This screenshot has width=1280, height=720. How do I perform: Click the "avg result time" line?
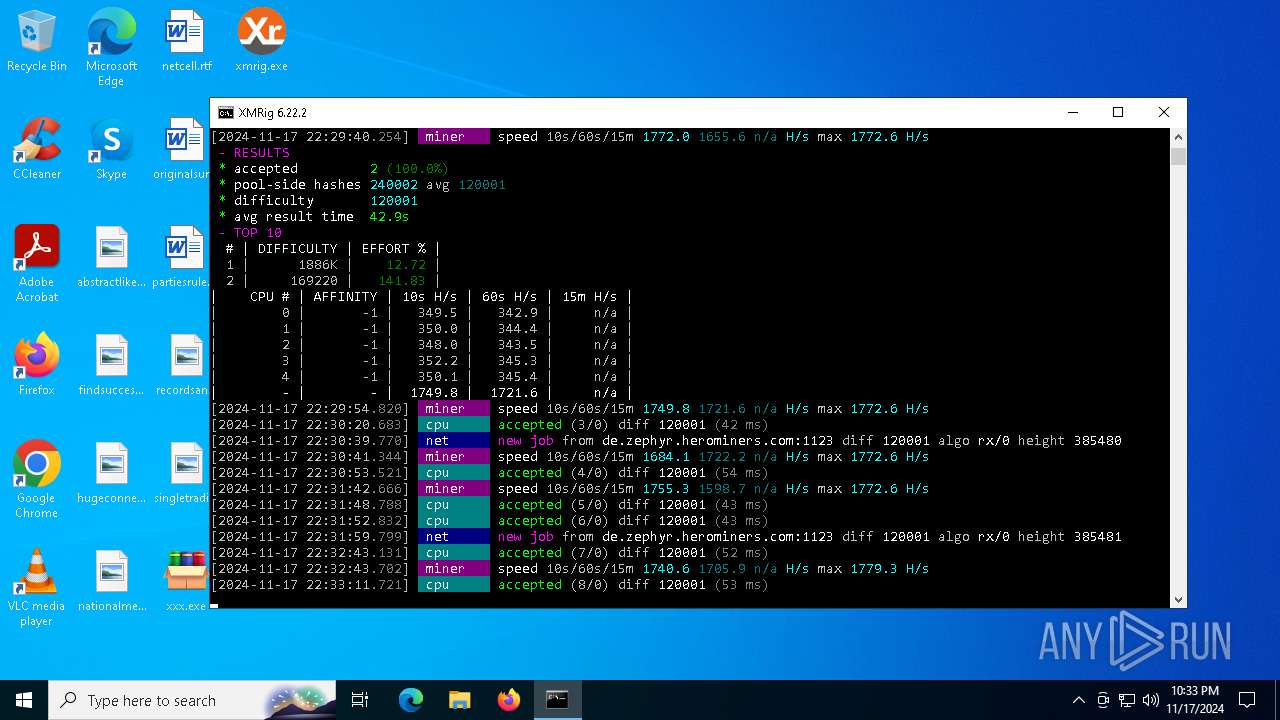tap(314, 217)
